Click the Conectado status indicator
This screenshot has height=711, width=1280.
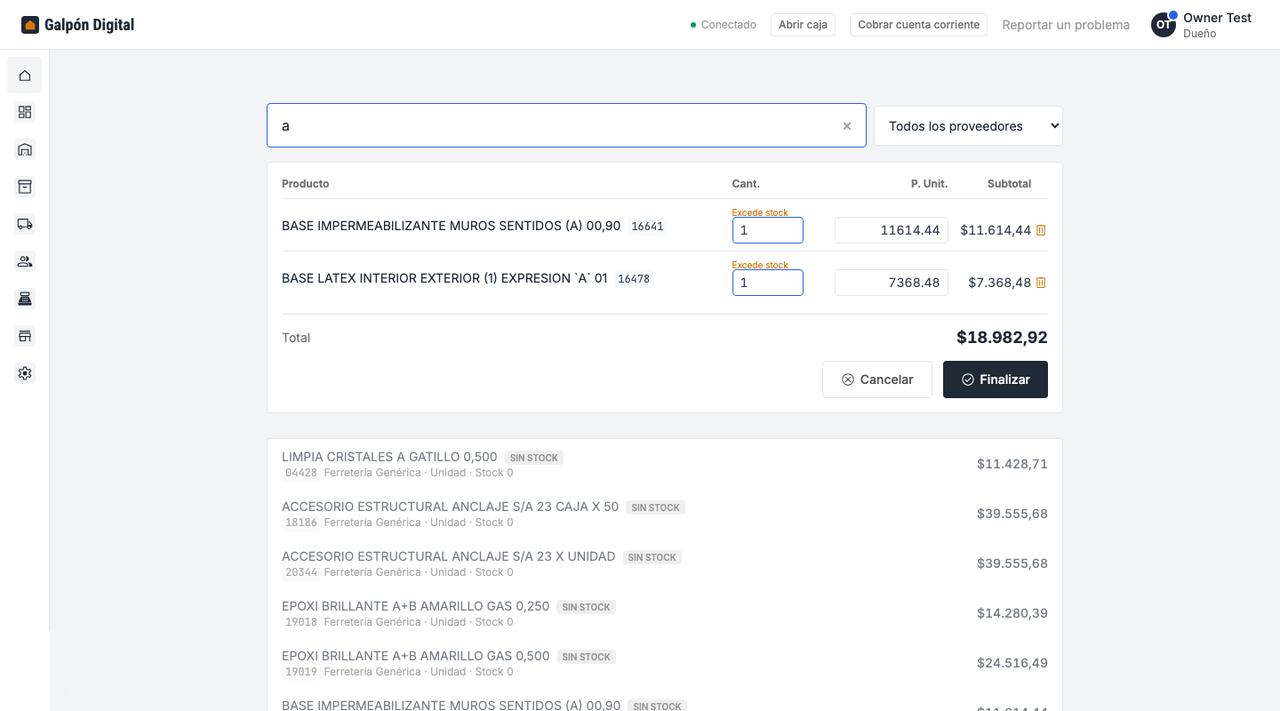723,25
